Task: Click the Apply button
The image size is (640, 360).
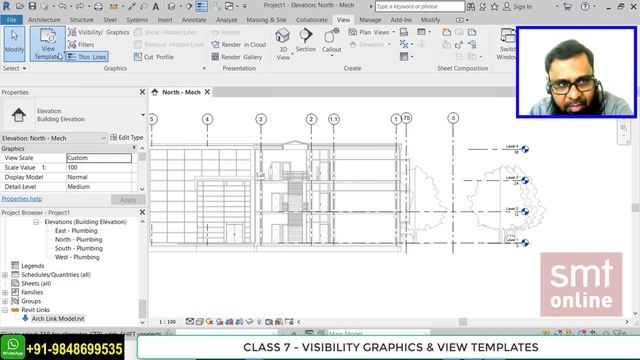Action: [128, 200]
